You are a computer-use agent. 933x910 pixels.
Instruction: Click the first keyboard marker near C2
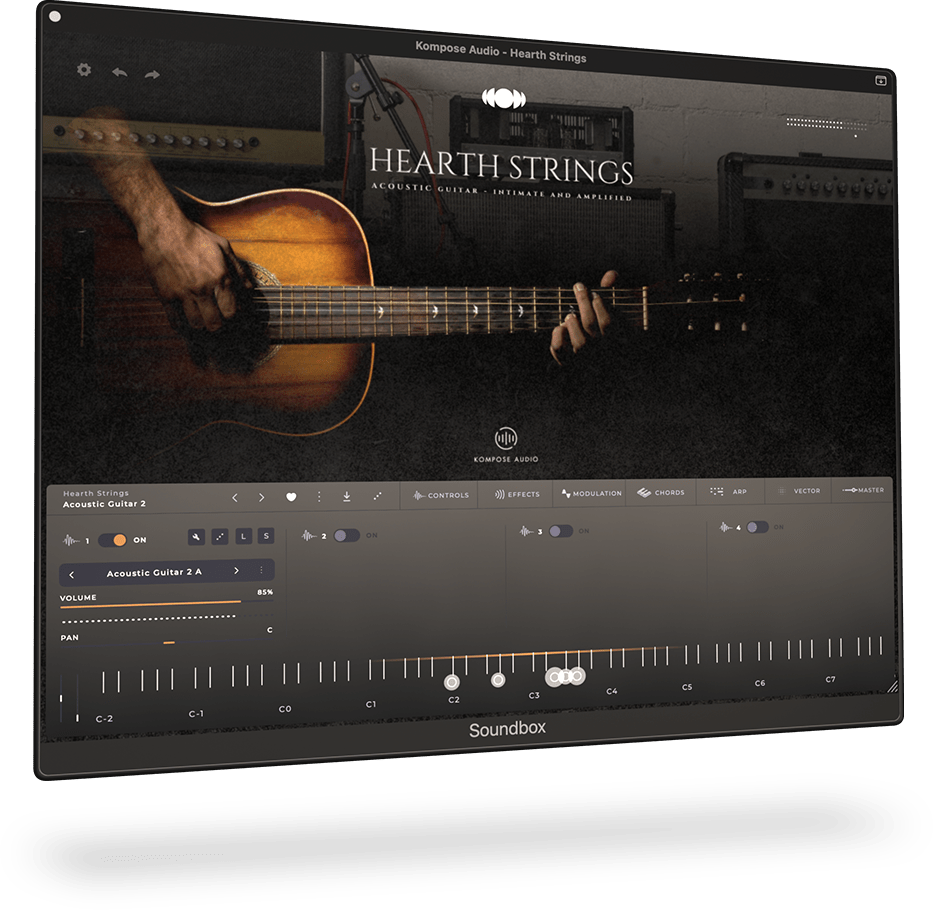point(452,682)
